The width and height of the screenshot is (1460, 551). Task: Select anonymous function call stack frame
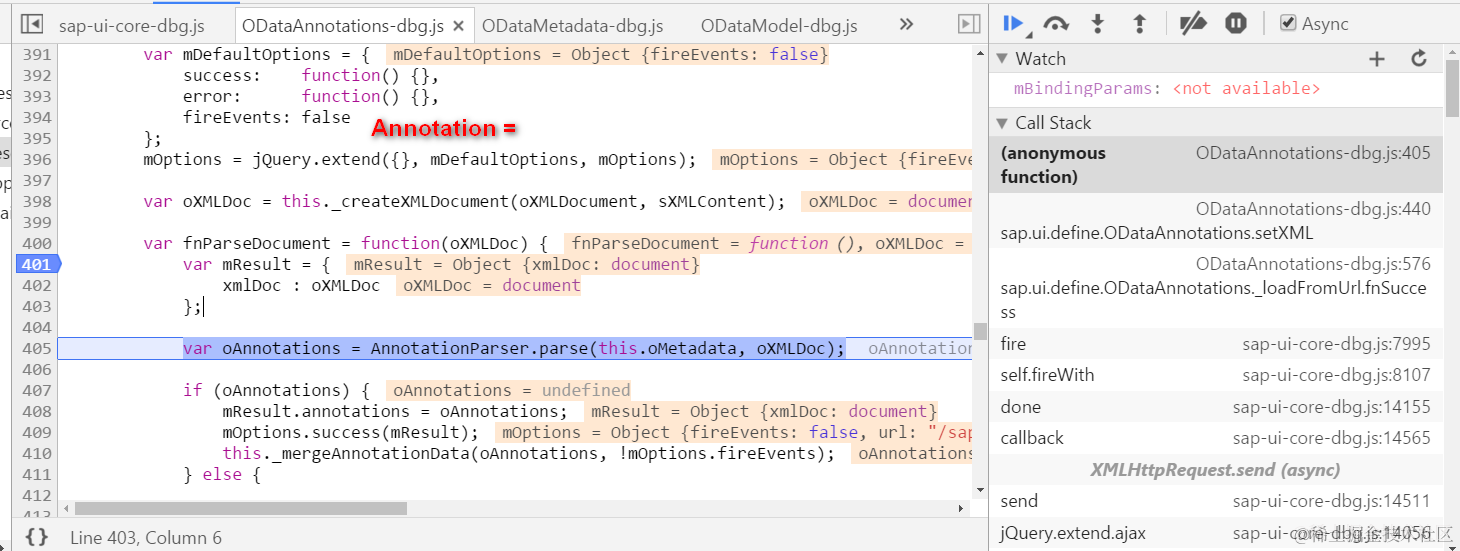click(1216, 165)
